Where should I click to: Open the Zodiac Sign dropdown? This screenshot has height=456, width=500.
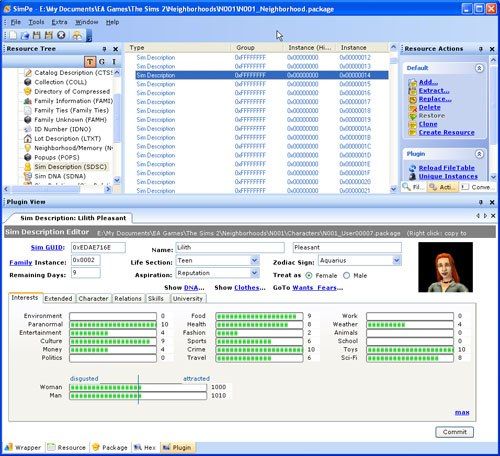397,260
